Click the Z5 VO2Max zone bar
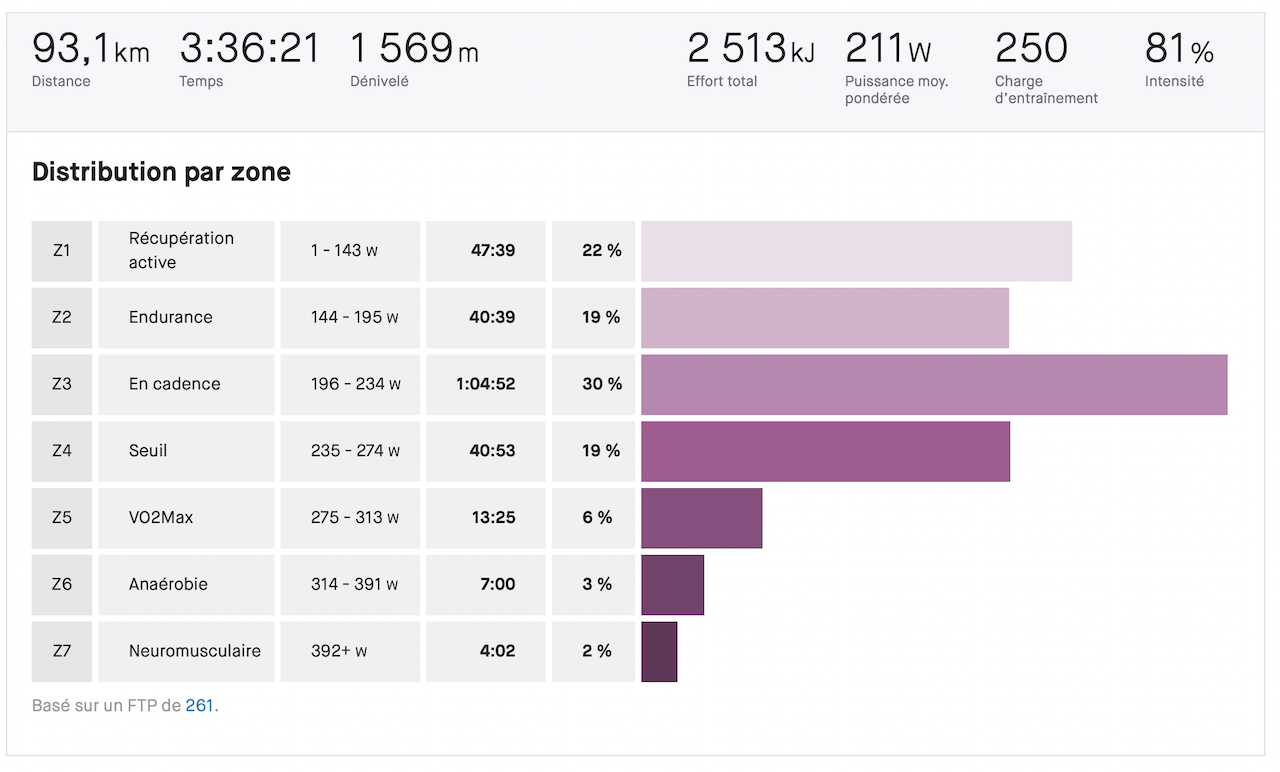This screenshot has height=772, width=1280. coord(702,518)
